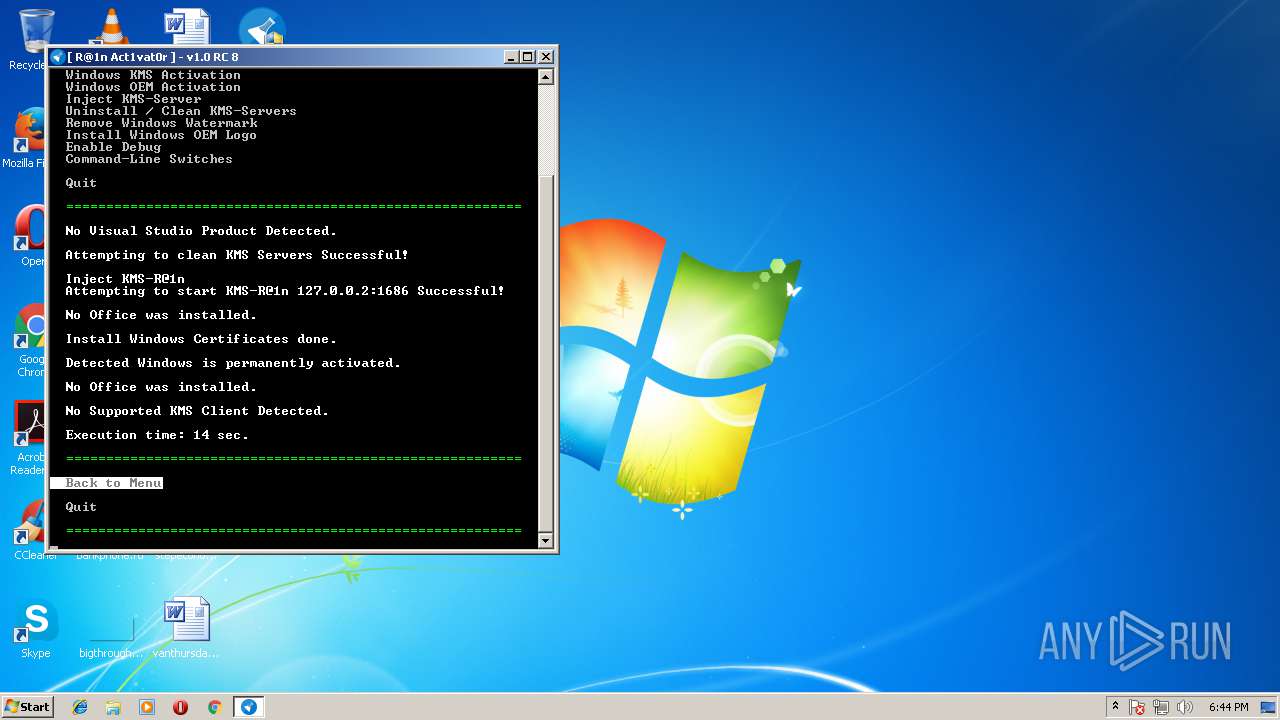Choose Command-Line Switches entry
Screen dimensions: 1280x720
(149, 159)
